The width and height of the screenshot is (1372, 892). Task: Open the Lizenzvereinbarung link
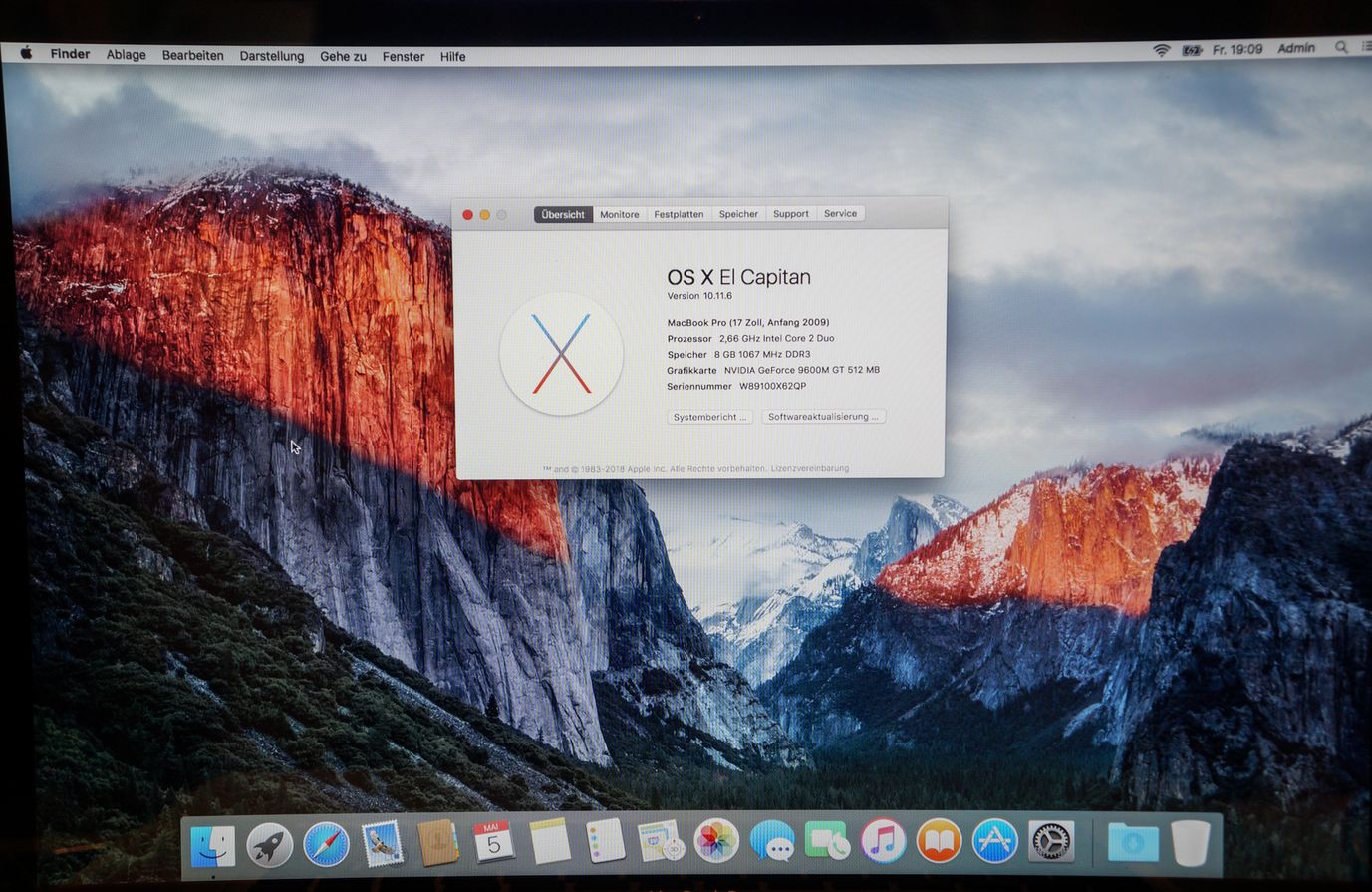810,468
